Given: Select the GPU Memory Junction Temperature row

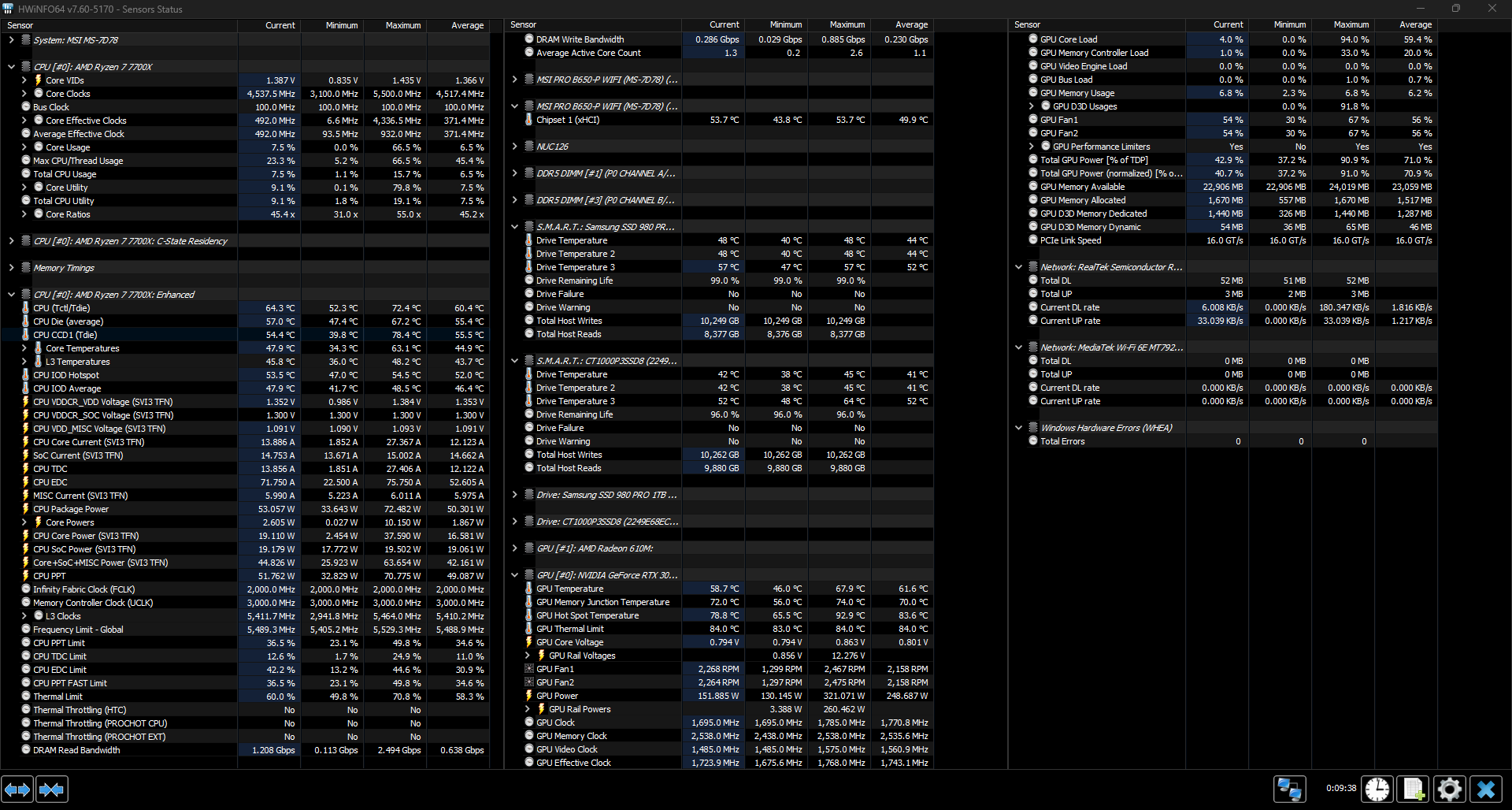Looking at the screenshot, I should tap(719, 602).
